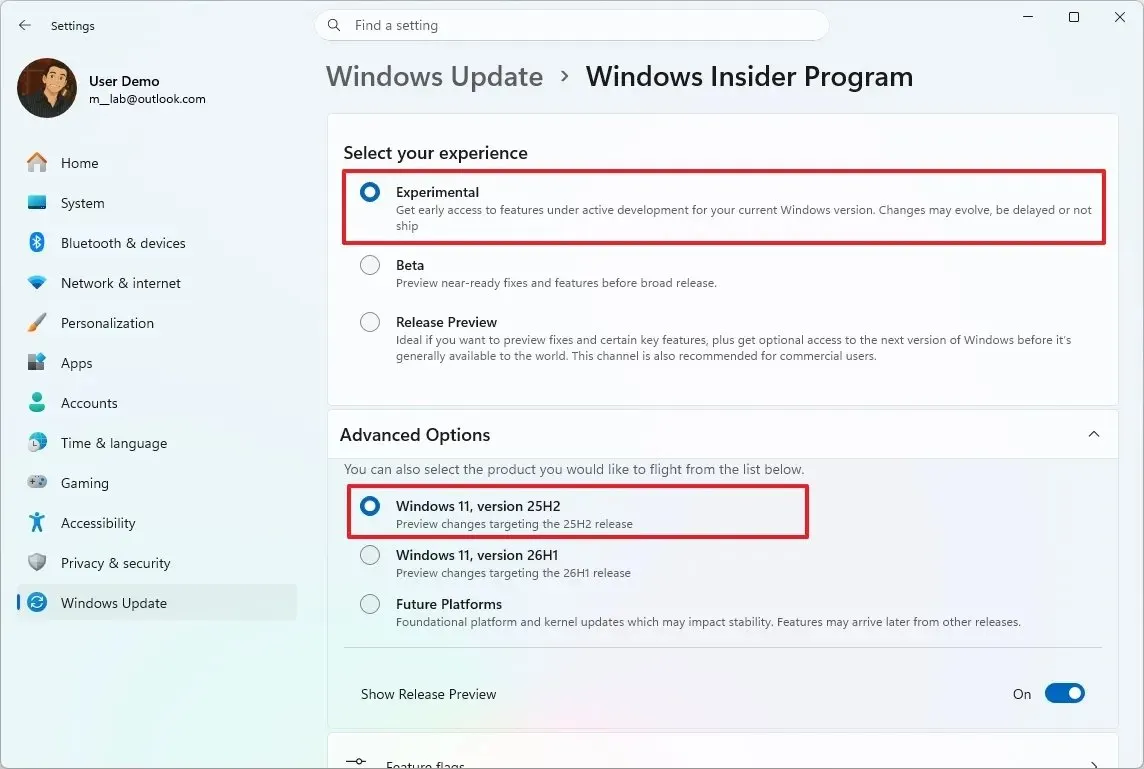1144x769 pixels.
Task: Click the Privacy shield icon
Action: pos(36,563)
